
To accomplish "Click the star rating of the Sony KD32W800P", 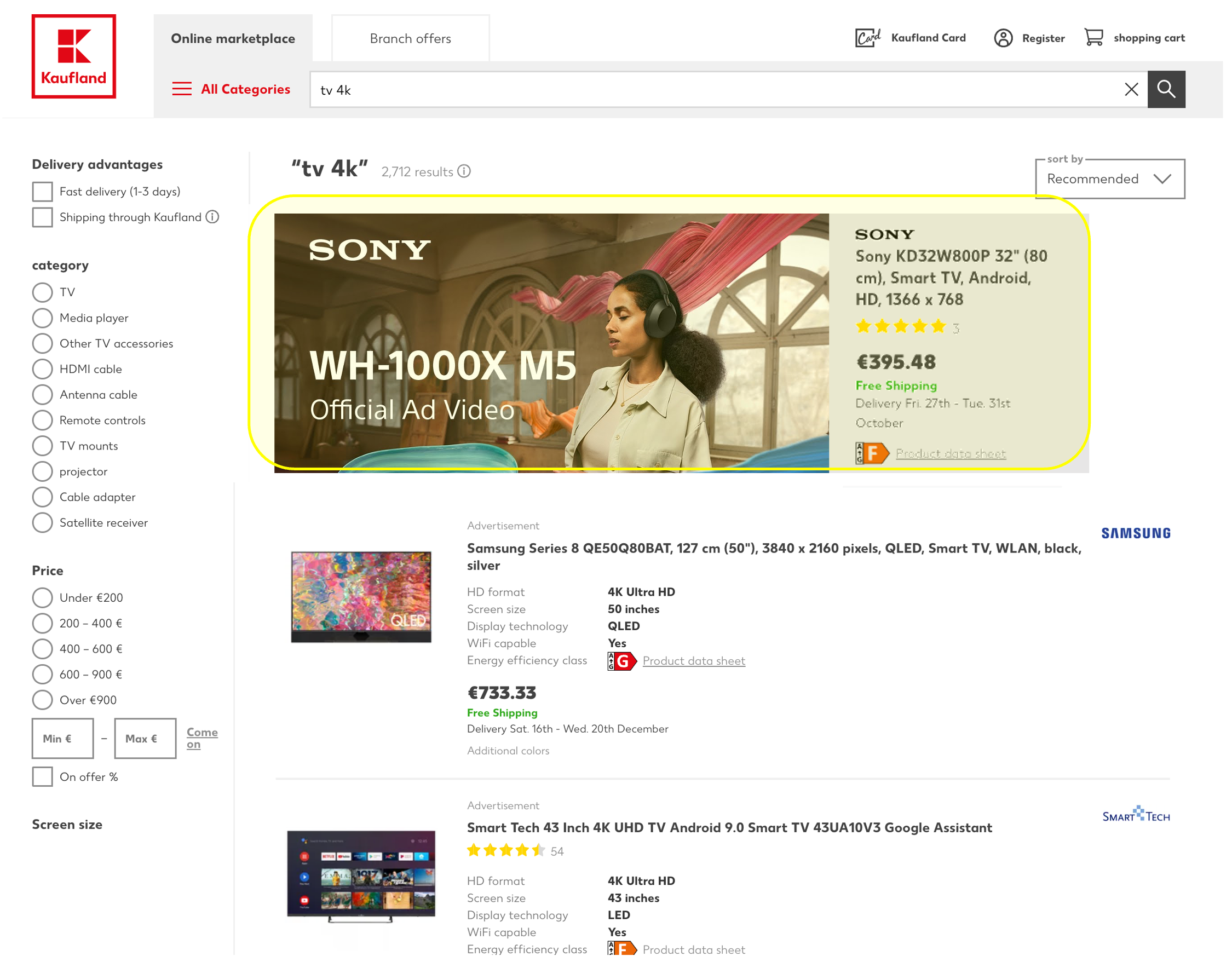I will [901, 326].
